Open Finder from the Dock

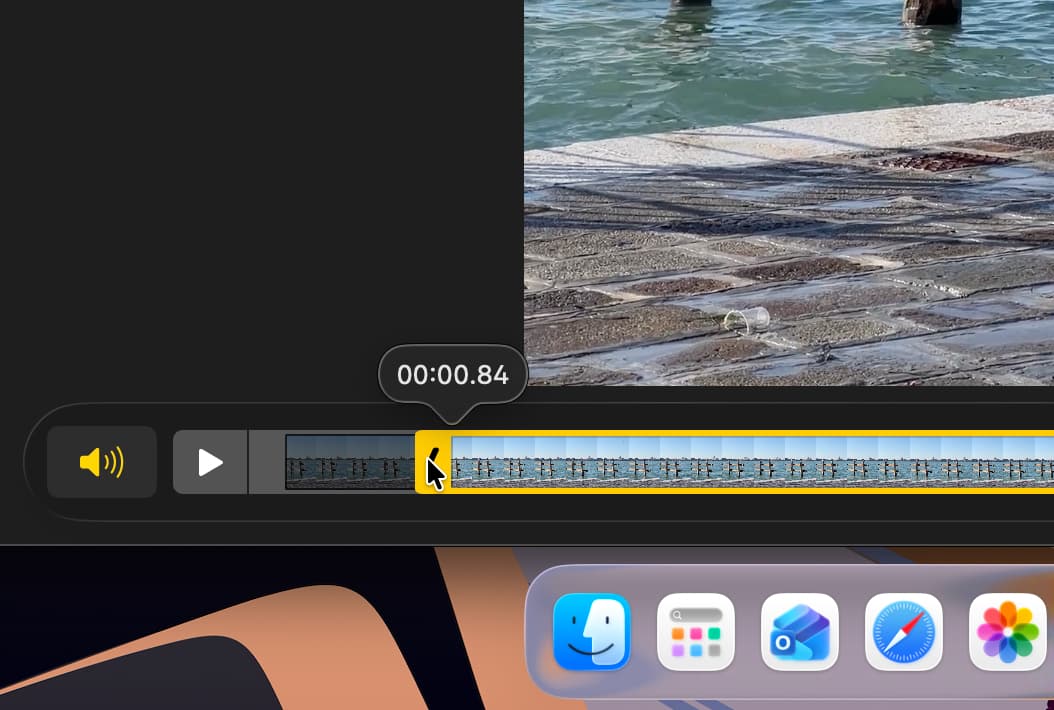(x=592, y=632)
